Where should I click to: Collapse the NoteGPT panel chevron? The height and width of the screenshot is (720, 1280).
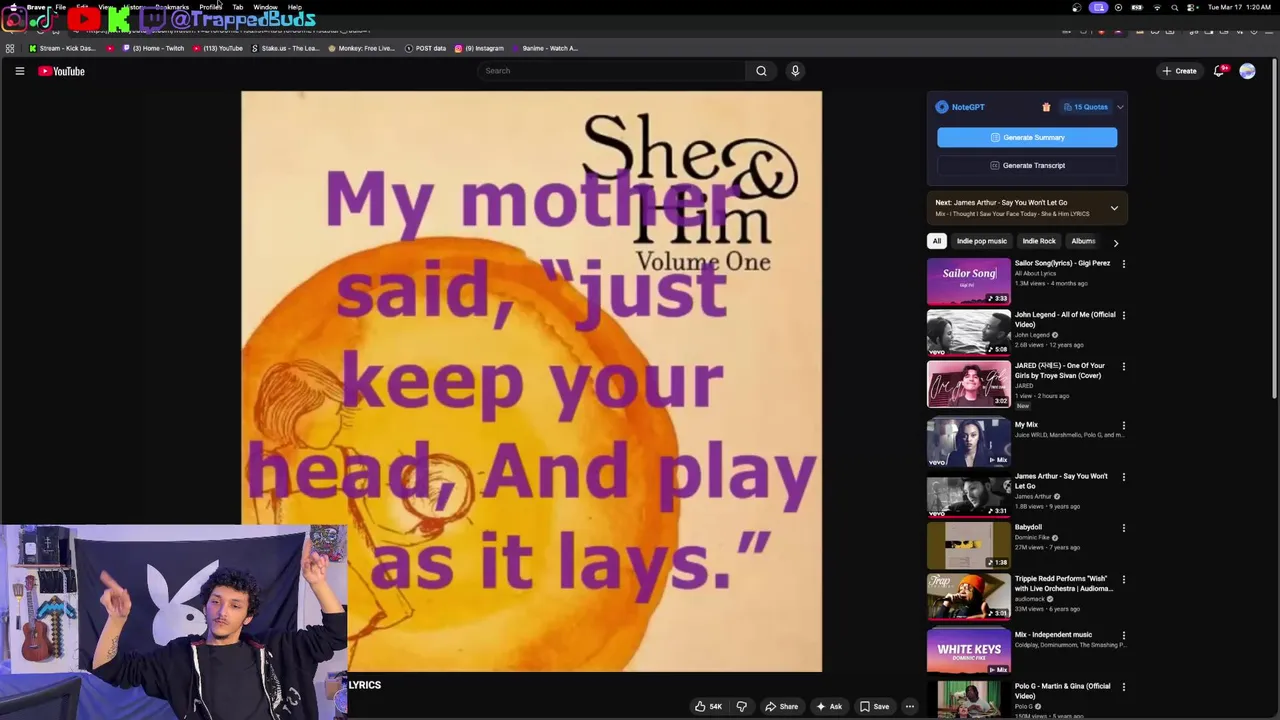pos(1120,107)
